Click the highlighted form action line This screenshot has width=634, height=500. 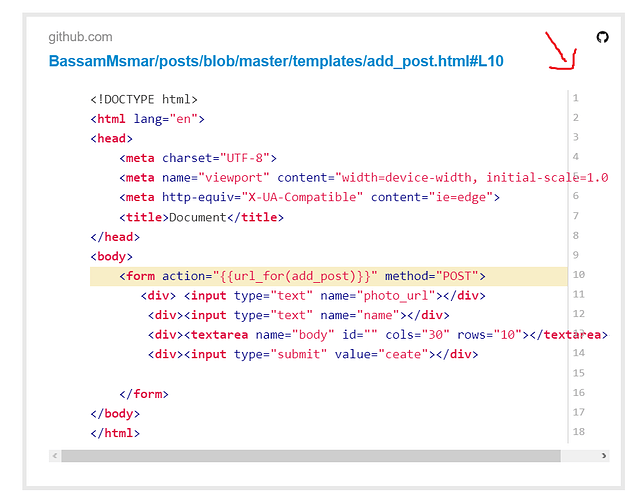click(x=328, y=276)
